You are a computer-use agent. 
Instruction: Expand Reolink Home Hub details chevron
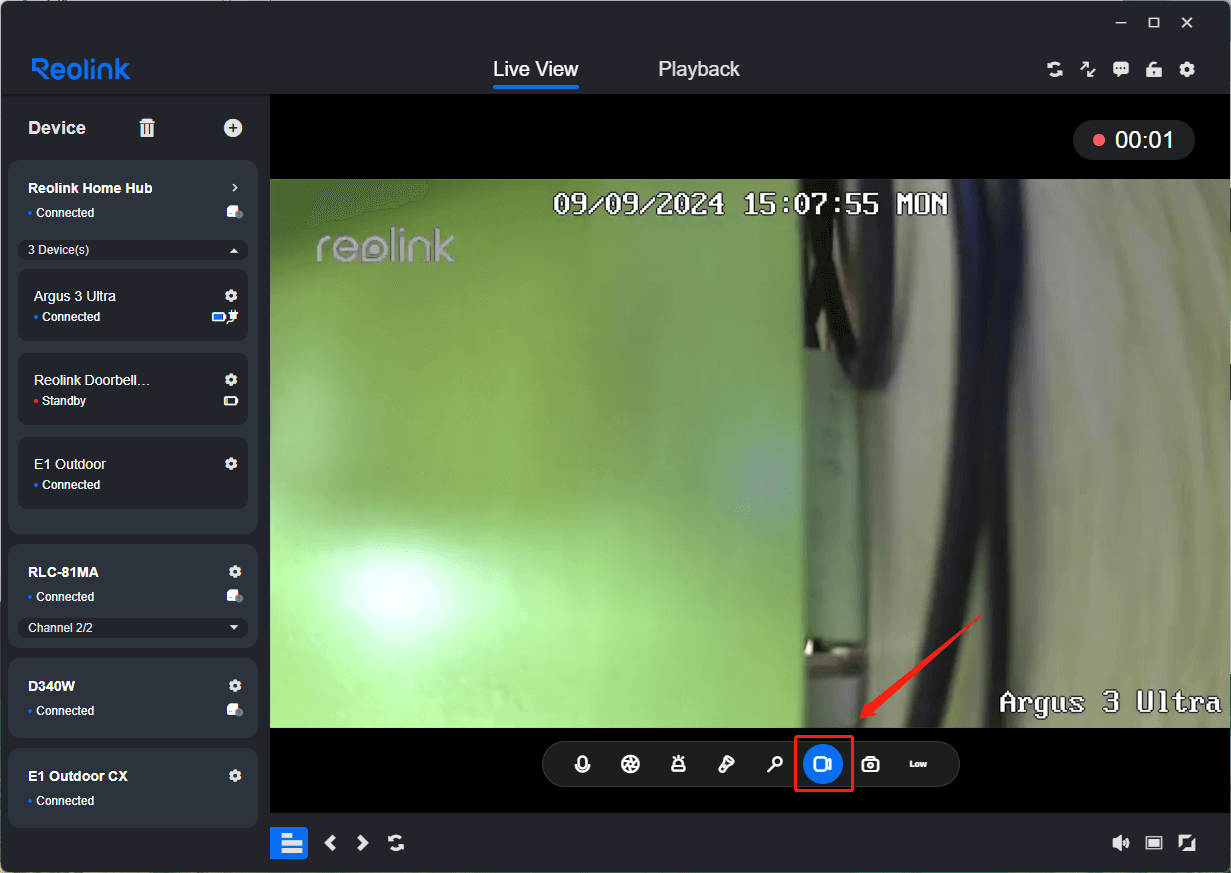(x=234, y=188)
